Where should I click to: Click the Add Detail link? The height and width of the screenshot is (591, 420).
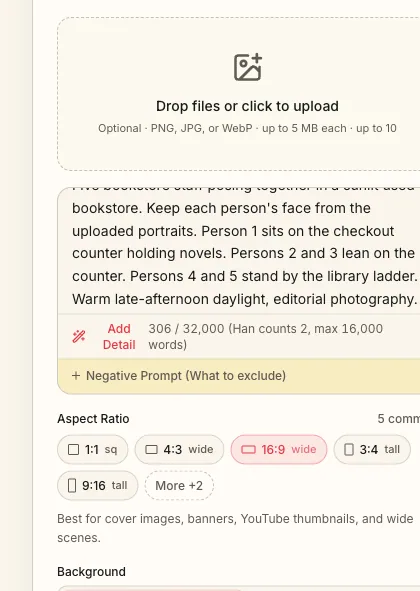tap(119, 337)
